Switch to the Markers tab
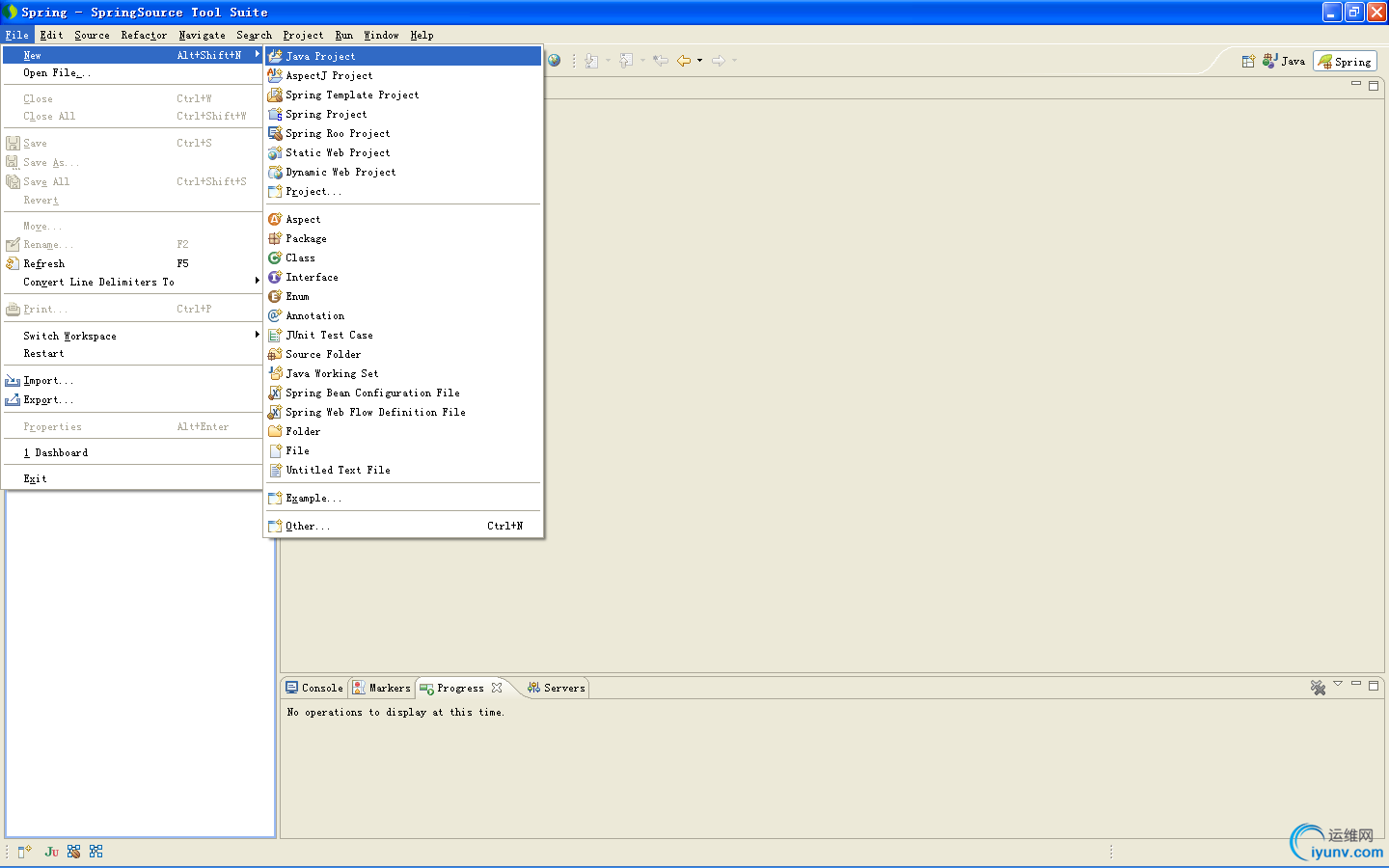 pyautogui.click(x=381, y=688)
